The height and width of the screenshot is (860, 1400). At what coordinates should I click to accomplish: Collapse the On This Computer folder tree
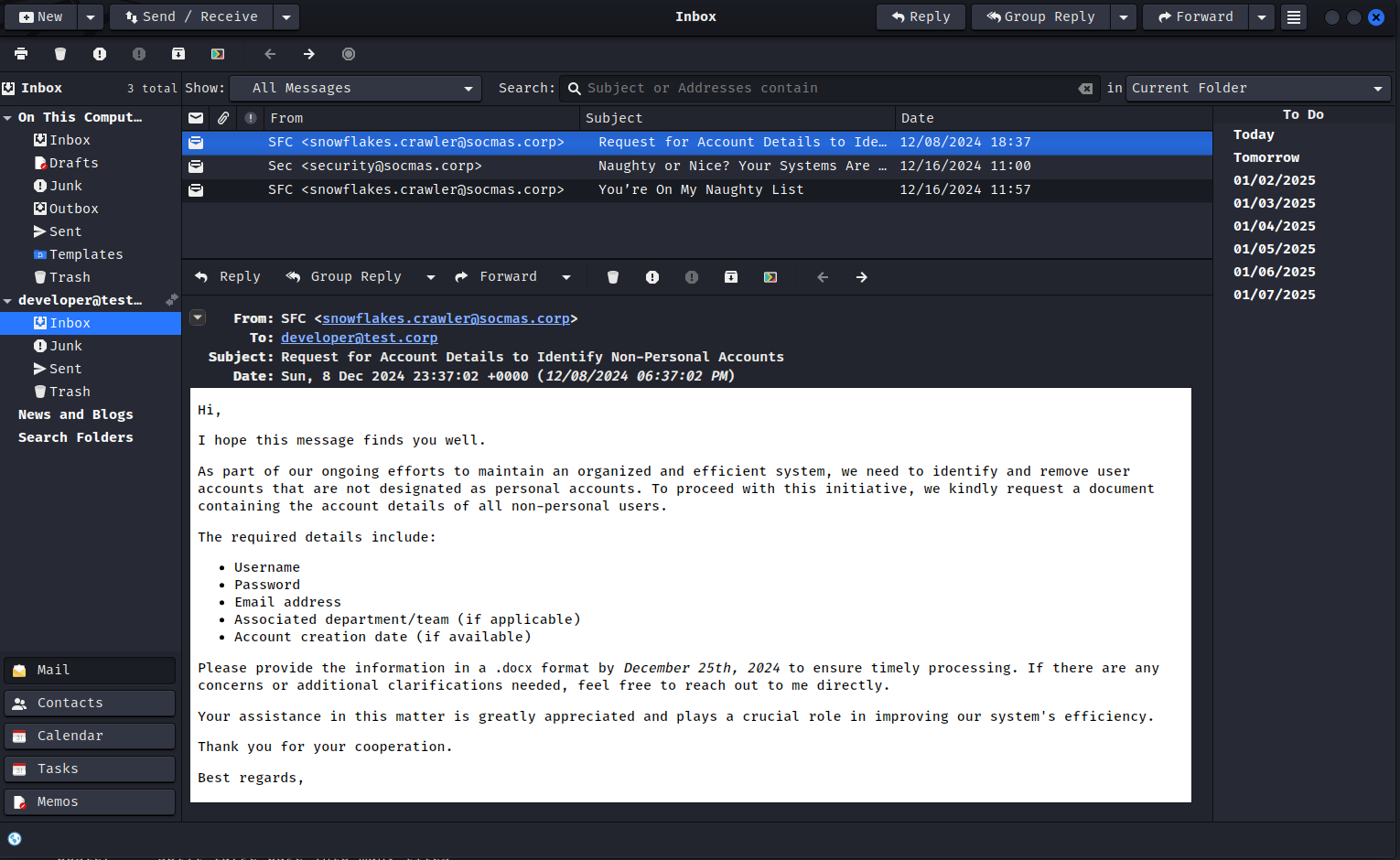click(8, 118)
